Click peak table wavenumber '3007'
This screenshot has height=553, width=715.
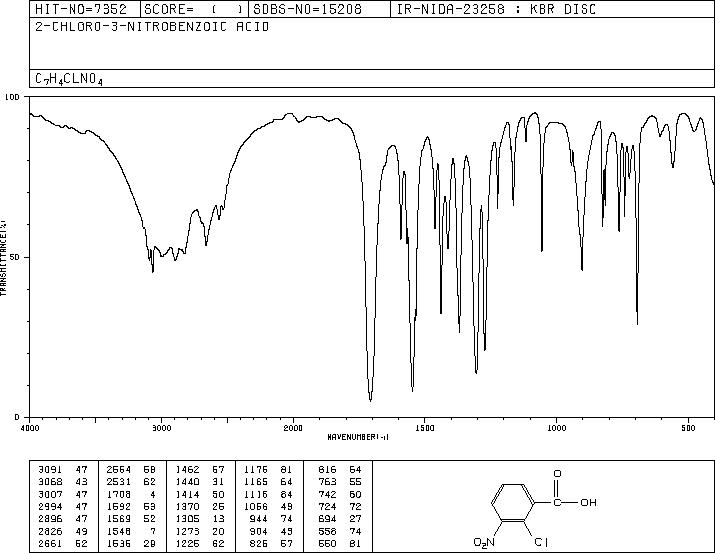[x=50, y=494]
